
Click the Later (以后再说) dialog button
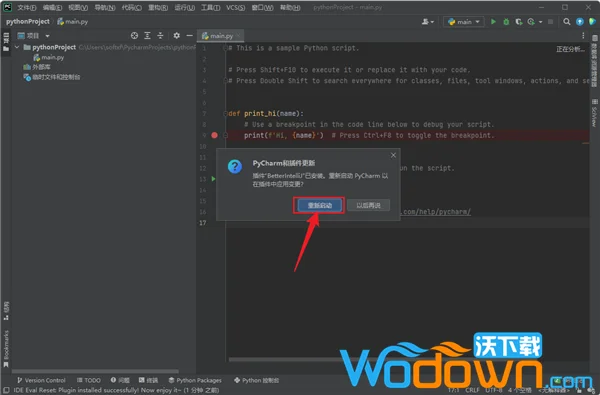pyautogui.click(x=368, y=205)
